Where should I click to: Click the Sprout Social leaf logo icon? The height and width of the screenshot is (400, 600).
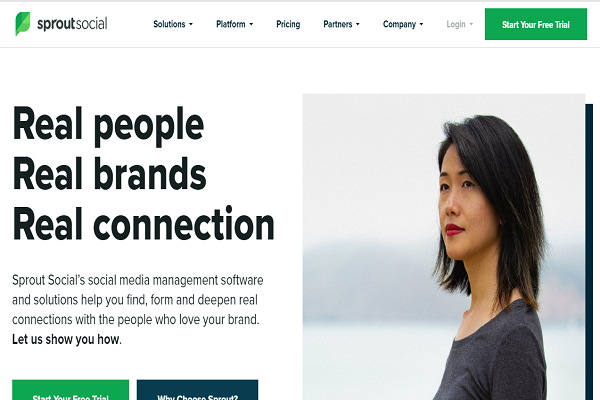[23, 24]
